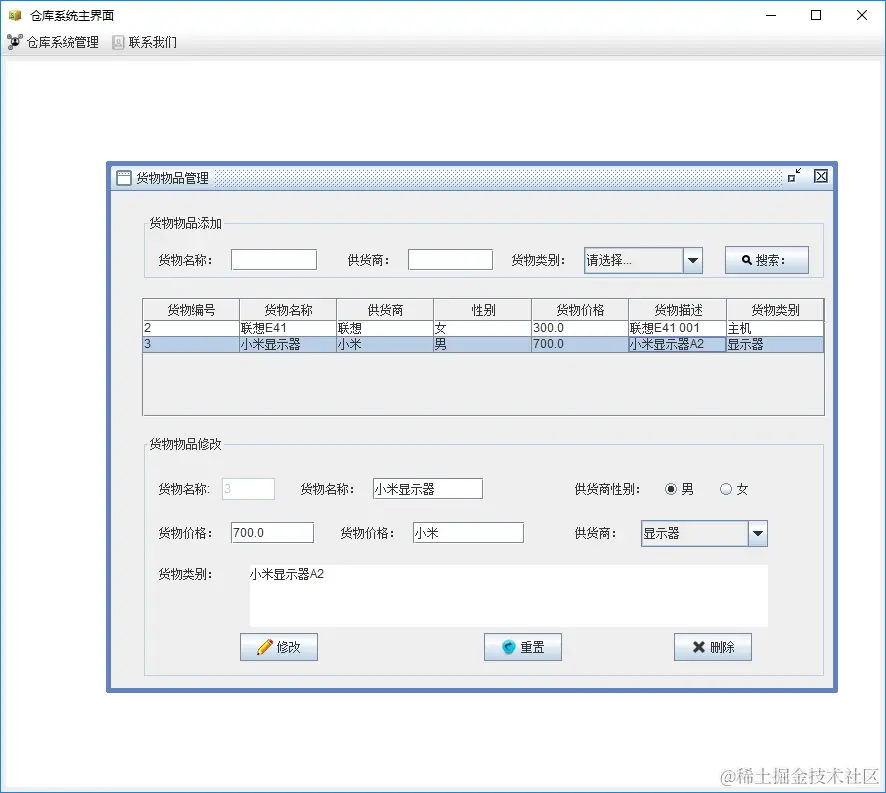Click the 小米显示器A2 description text area
886x793 pixels.
(x=509, y=595)
